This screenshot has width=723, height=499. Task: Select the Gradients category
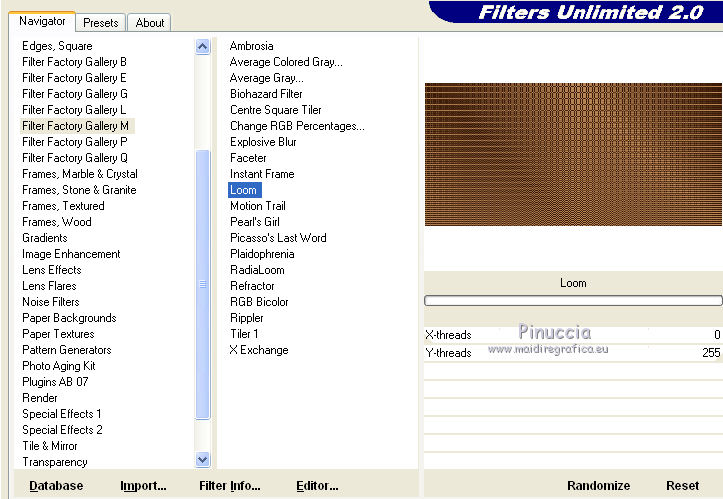[45, 238]
